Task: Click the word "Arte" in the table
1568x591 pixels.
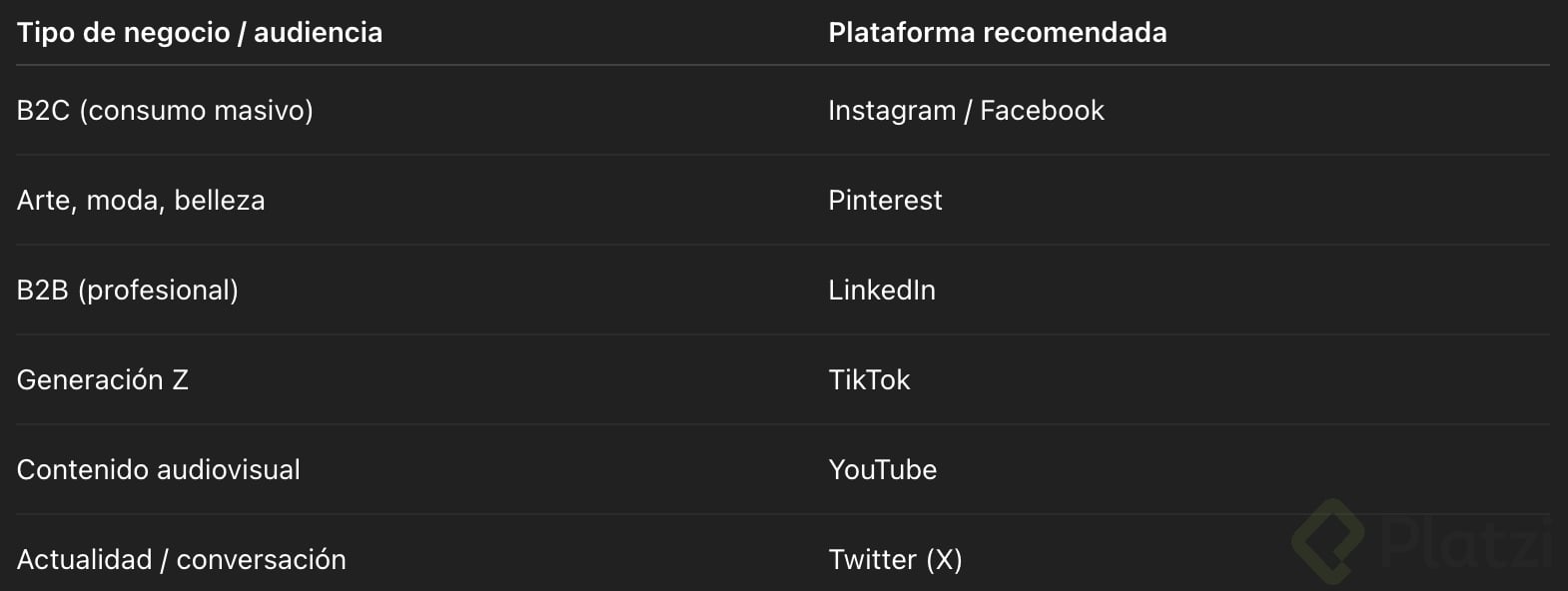Action: pyautogui.click(x=44, y=200)
